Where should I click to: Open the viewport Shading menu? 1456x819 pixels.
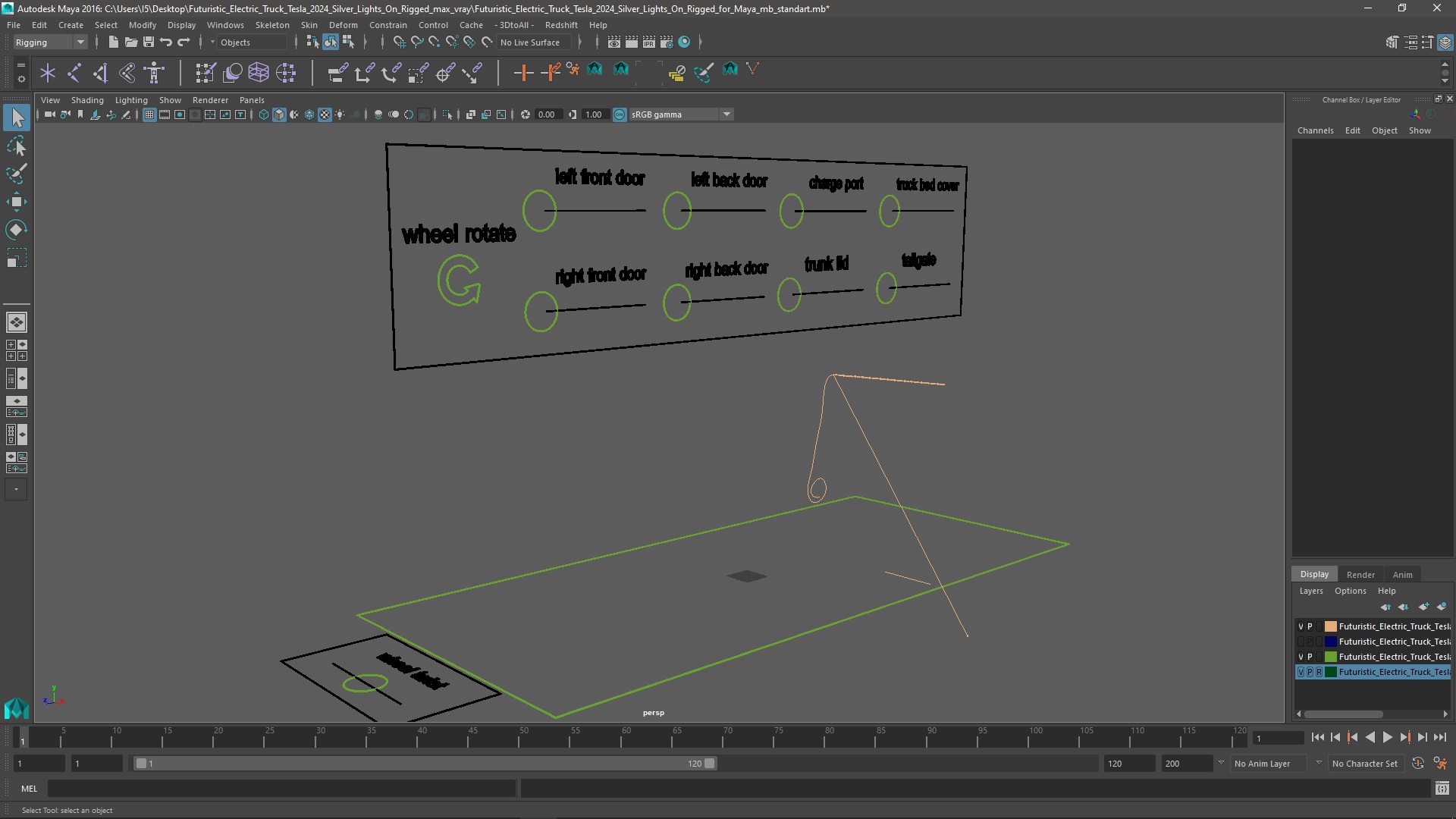click(x=87, y=100)
